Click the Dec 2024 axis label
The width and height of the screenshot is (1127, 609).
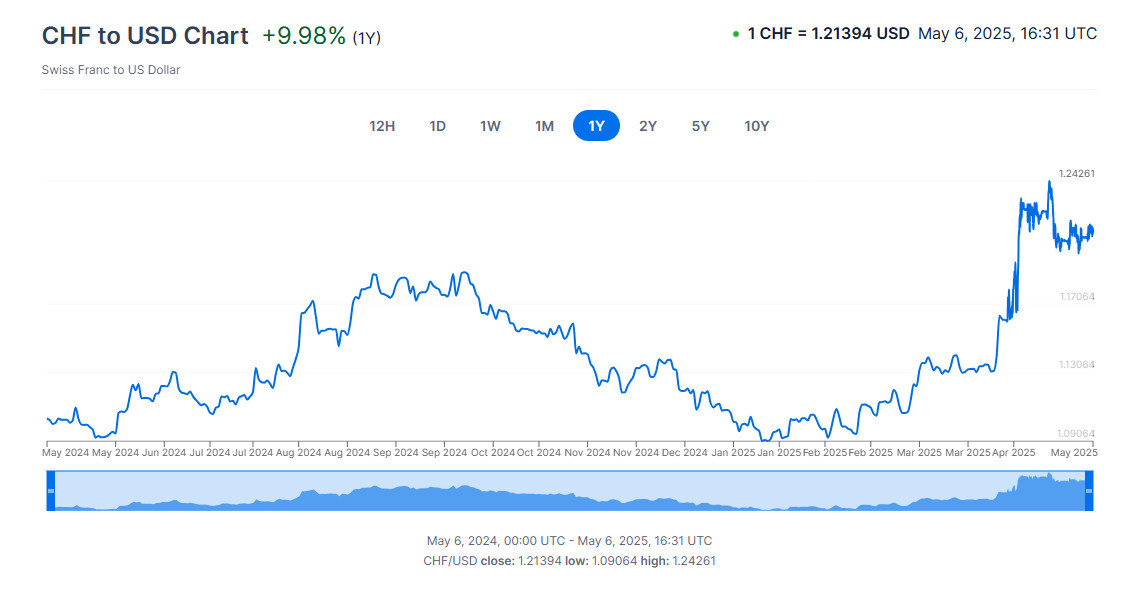(684, 453)
